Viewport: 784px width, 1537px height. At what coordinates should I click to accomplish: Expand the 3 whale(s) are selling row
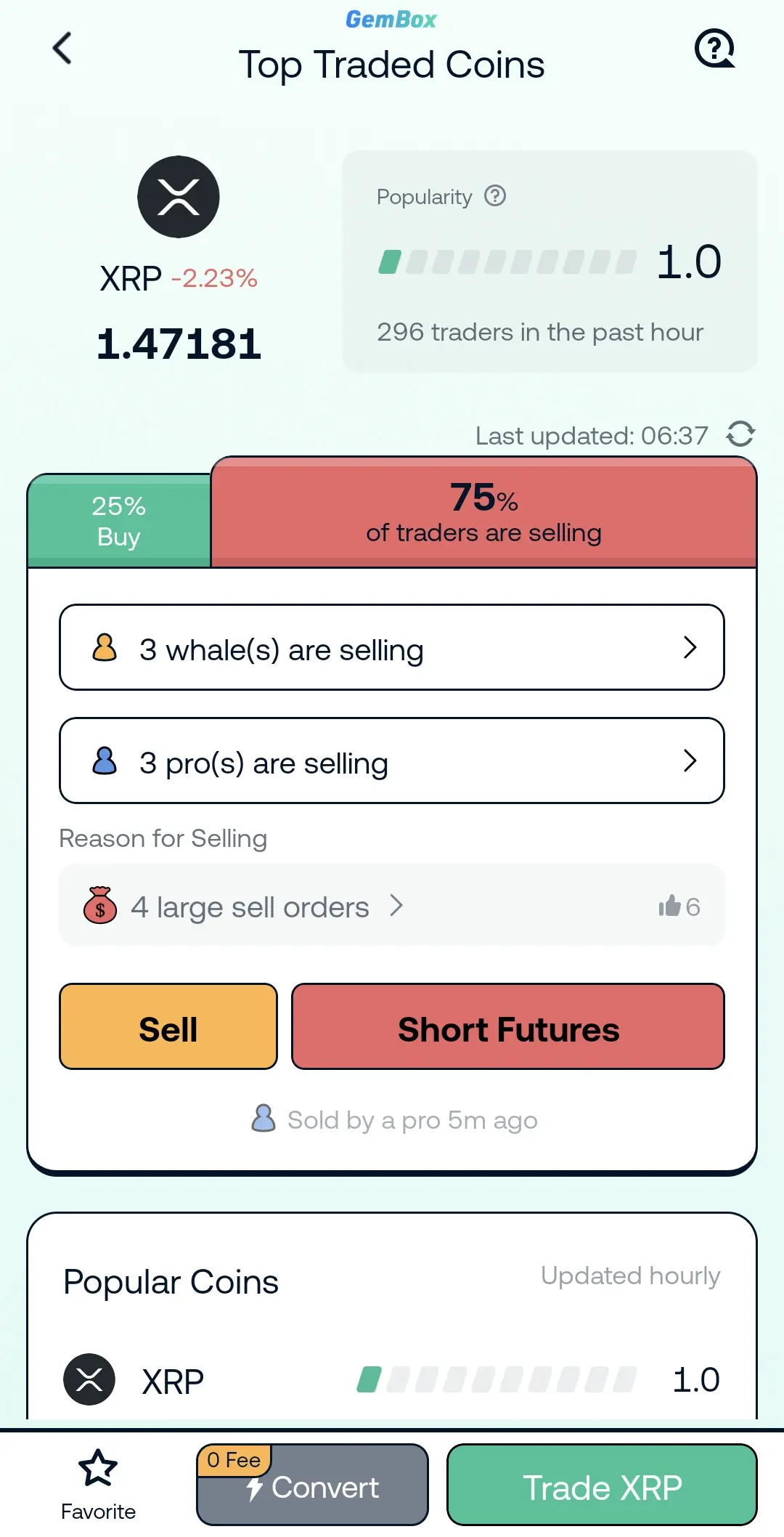point(392,647)
